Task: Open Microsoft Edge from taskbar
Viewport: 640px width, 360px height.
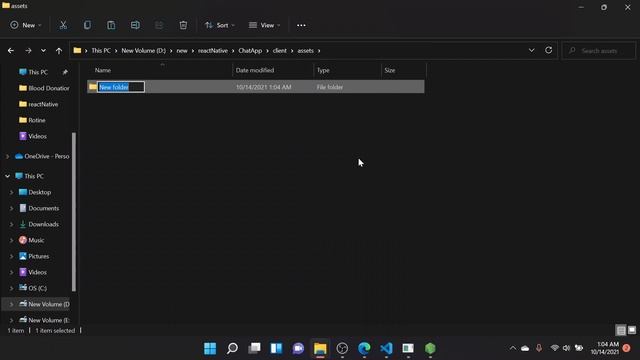Action: tap(364, 348)
